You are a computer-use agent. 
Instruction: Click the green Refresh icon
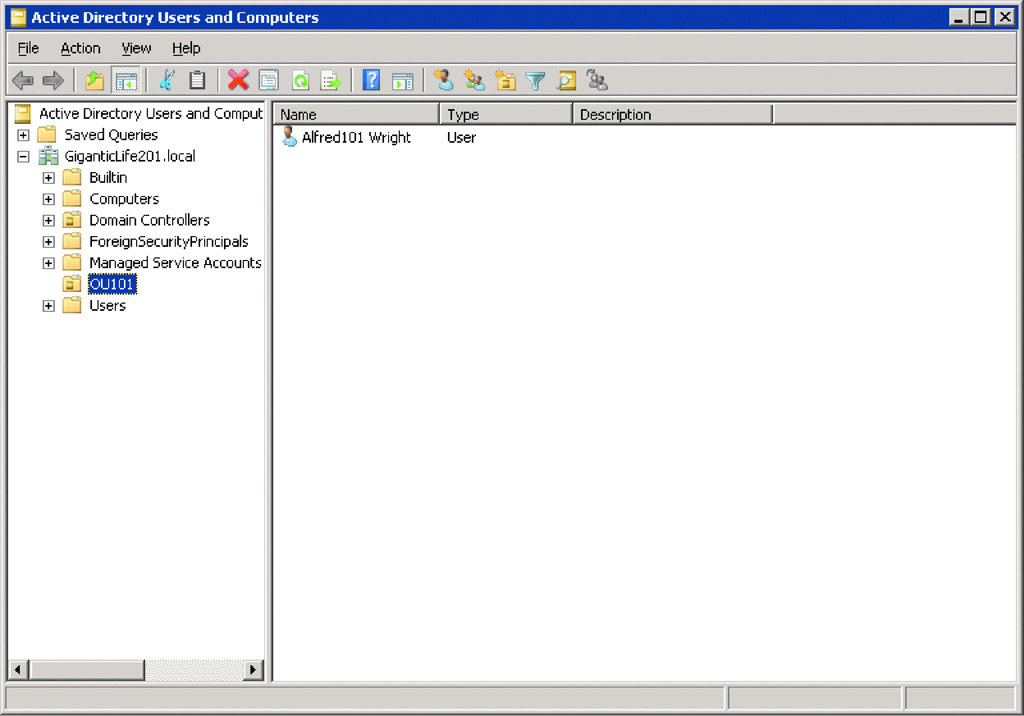300,81
